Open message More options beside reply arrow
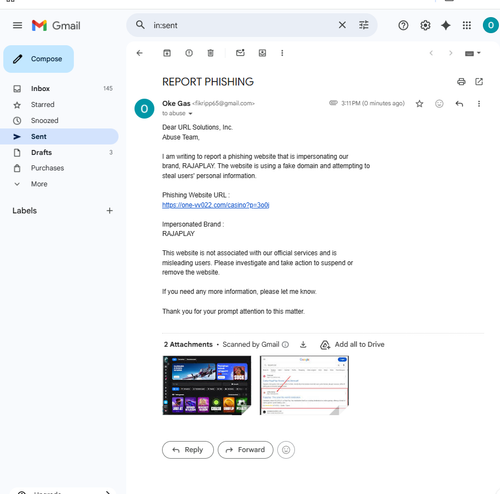This screenshot has width=500, height=494. point(479,104)
